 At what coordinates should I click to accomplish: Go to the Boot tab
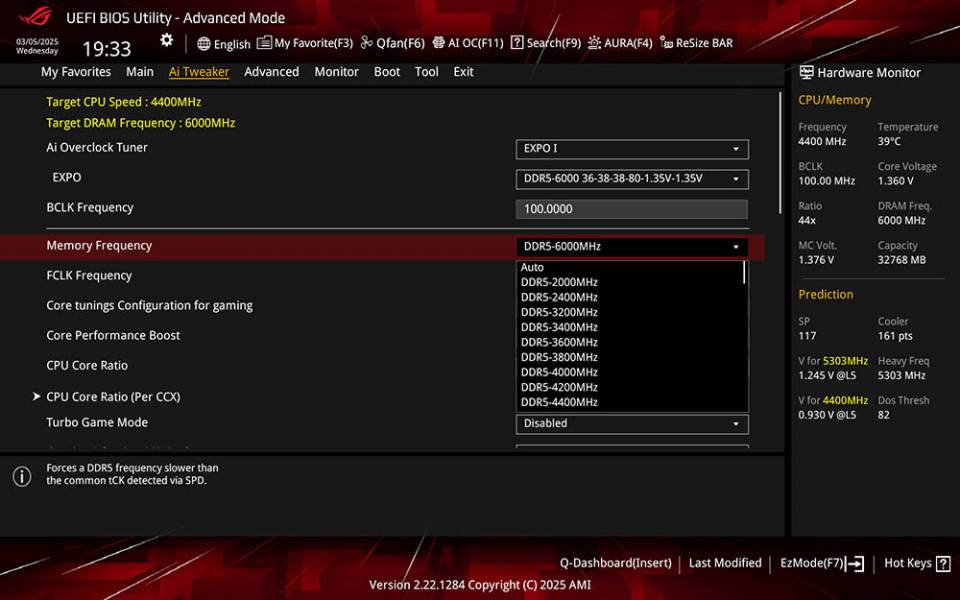pos(387,72)
